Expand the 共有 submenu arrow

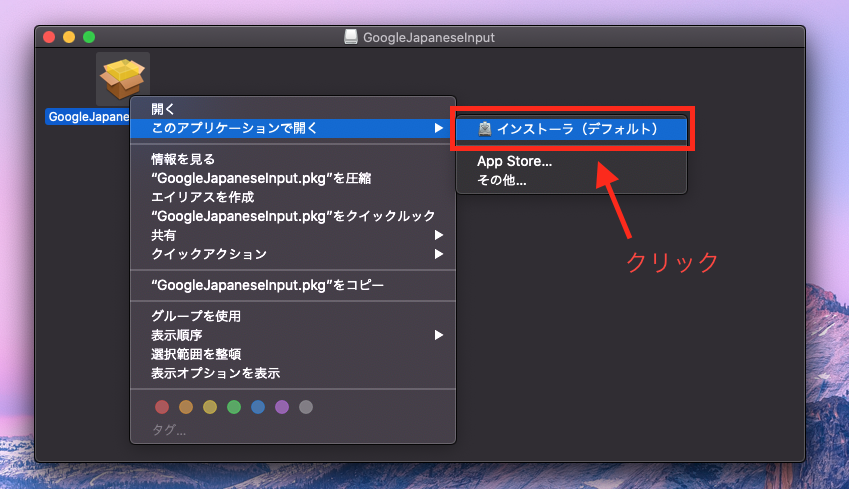(x=439, y=235)
